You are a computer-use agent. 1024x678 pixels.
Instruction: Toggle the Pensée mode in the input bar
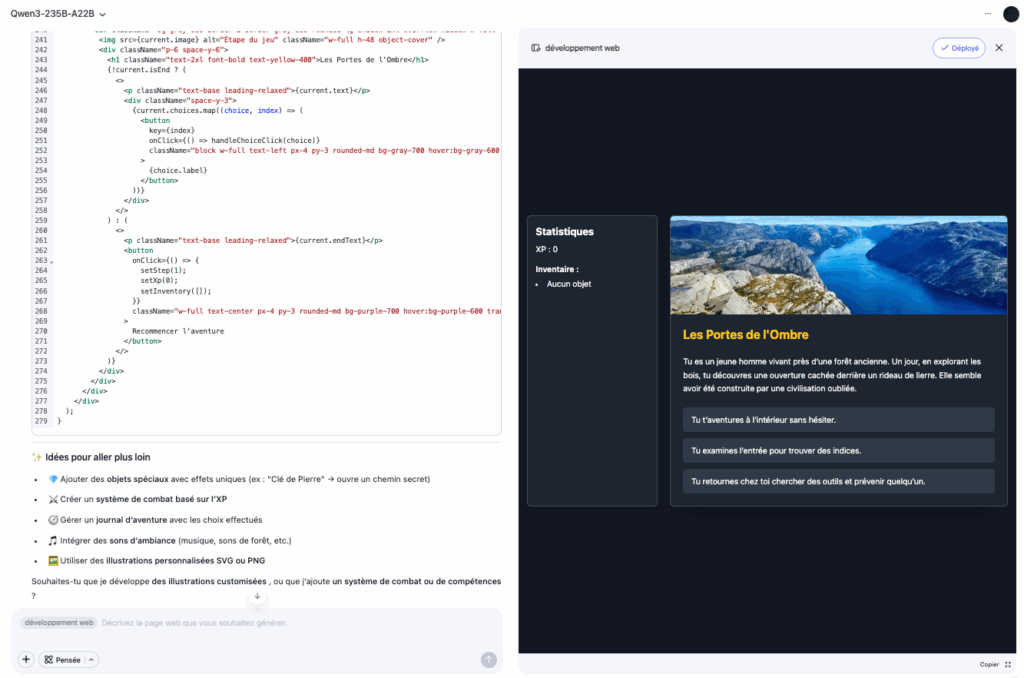tap(62, 659)
